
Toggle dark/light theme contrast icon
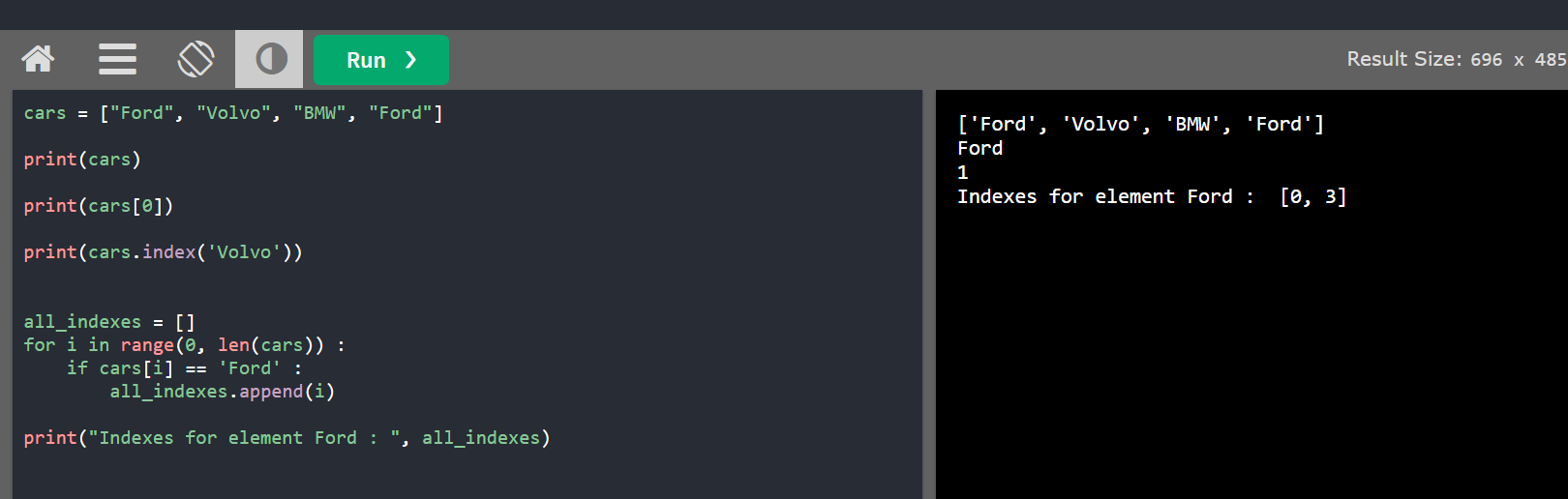pyautogui.click(x=270, y=60)
